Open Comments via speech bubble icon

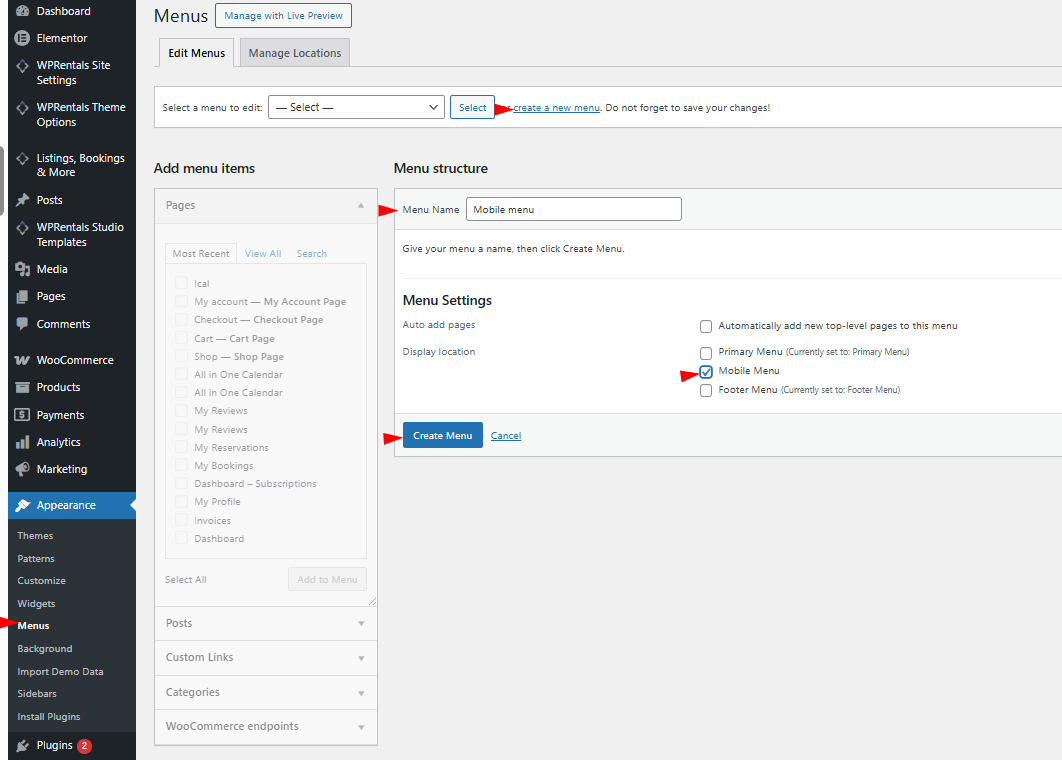pyautogui.click(x=22, y=324)
